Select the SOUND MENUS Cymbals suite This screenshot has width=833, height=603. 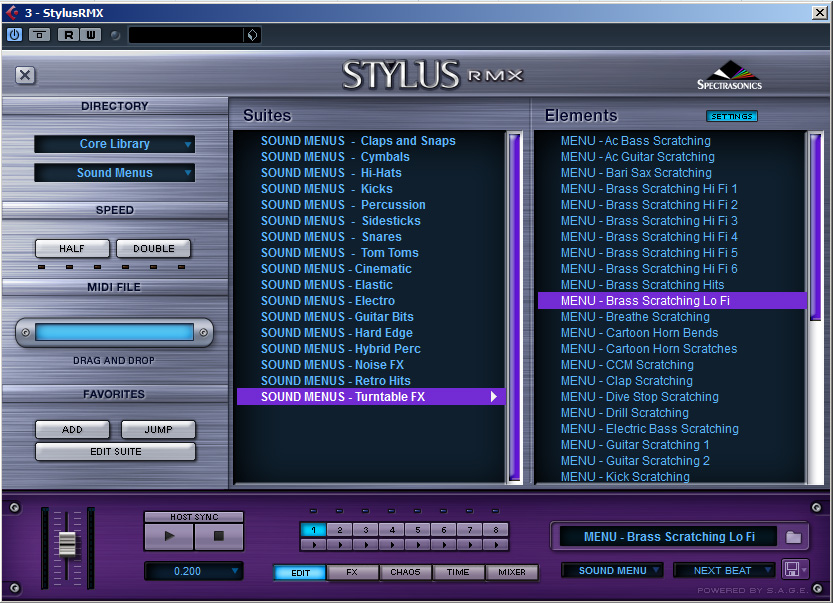tap(370, 157)
